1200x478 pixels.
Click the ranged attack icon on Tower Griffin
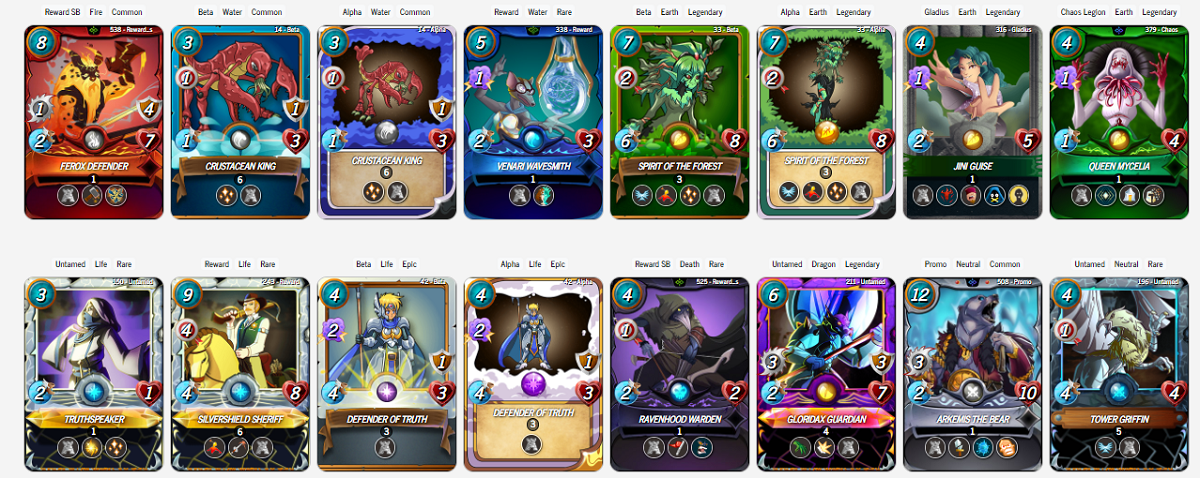click(1066, 328)
